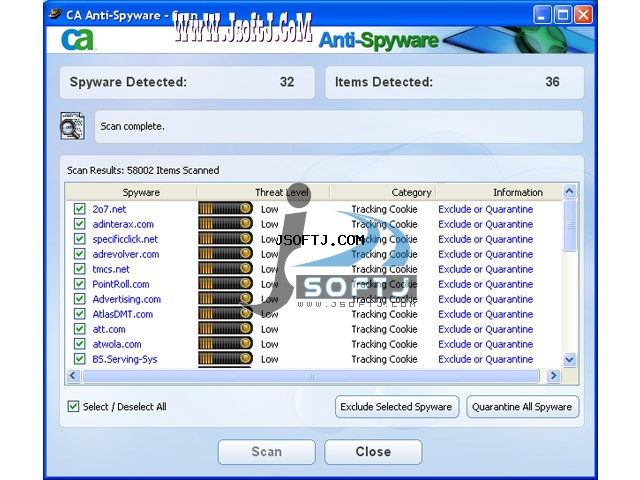Image resolution: width=640 pixels, height=480 pixels.
Task: Click the vertical scrollbar thumb
Action: (570, 225)
